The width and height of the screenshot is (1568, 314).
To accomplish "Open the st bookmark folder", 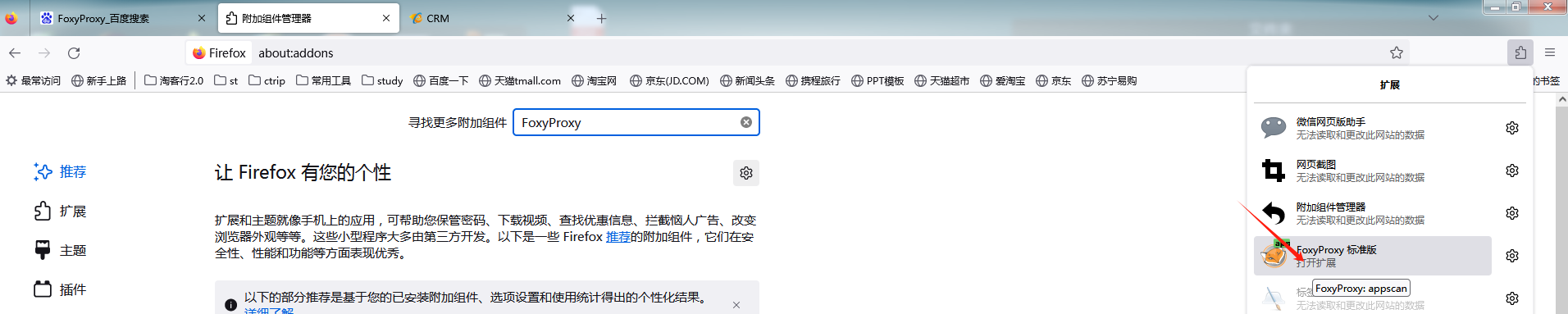I will click(x=226, y=80).
